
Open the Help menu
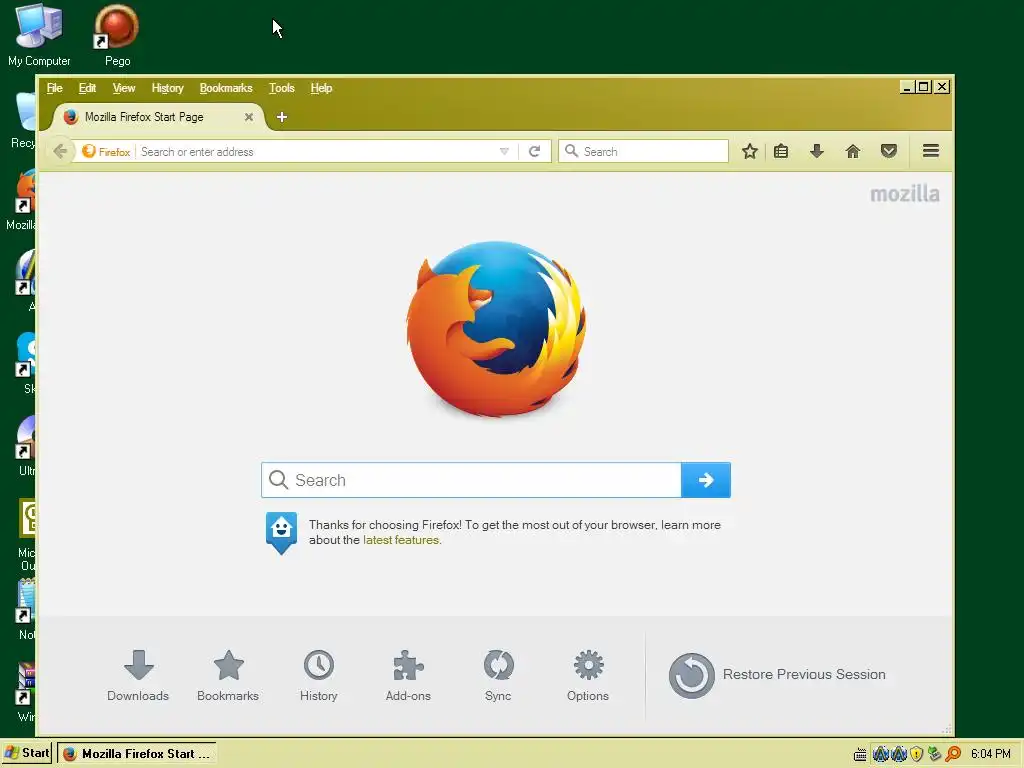coord(321,88)
